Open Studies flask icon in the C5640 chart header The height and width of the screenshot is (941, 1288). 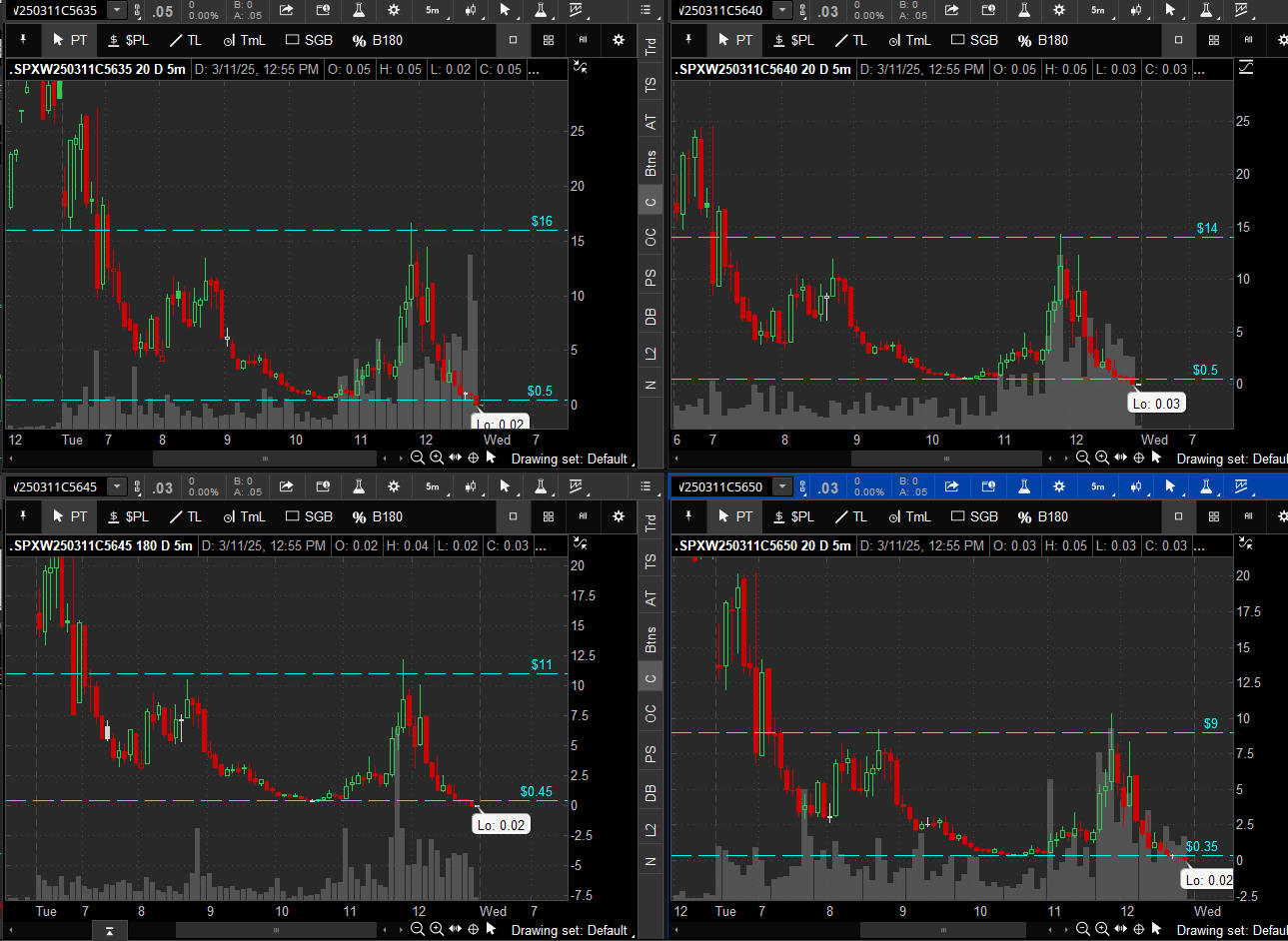point(1023,10)
